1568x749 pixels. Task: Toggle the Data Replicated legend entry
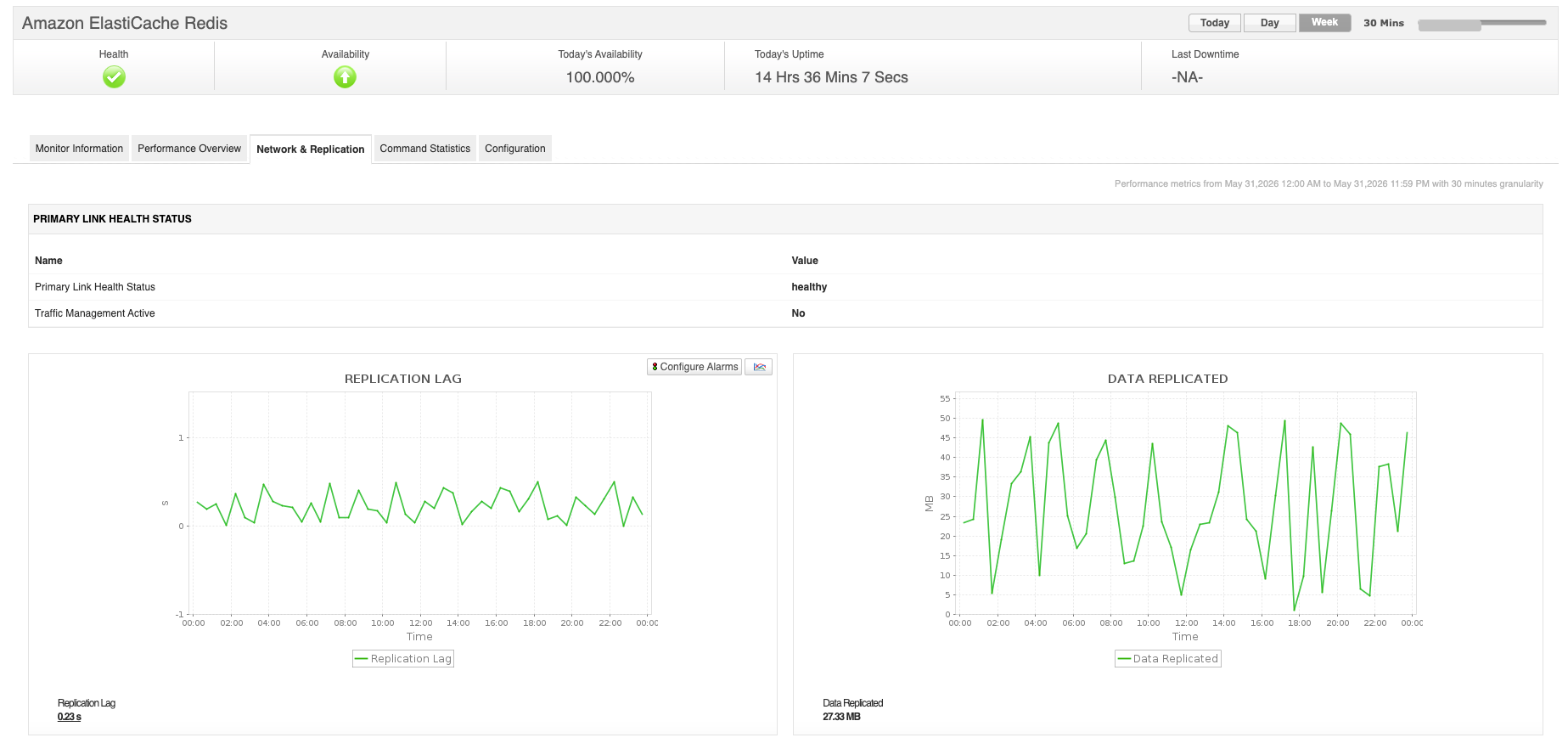(x=1168, y=659)
